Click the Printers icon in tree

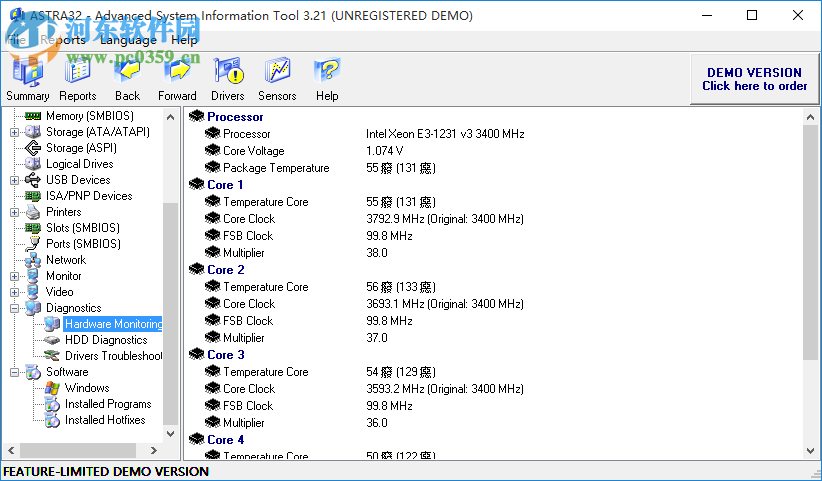(x=33, y=212)
